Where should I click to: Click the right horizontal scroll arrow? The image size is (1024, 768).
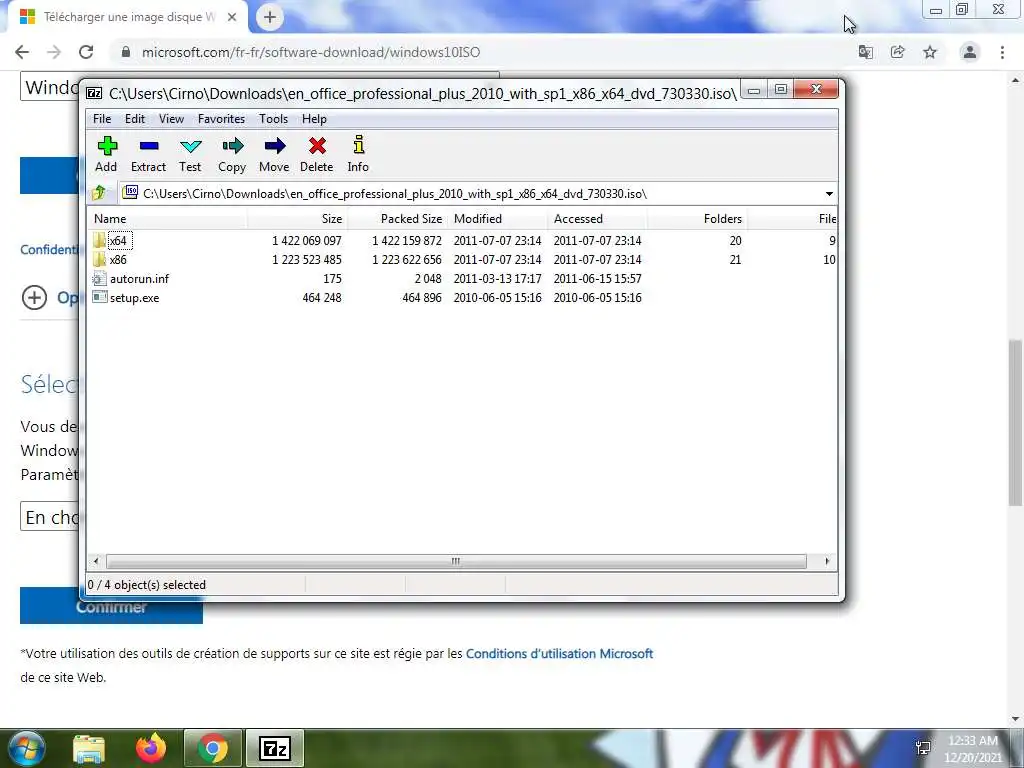pyautogui.click(x=827, y=561)
